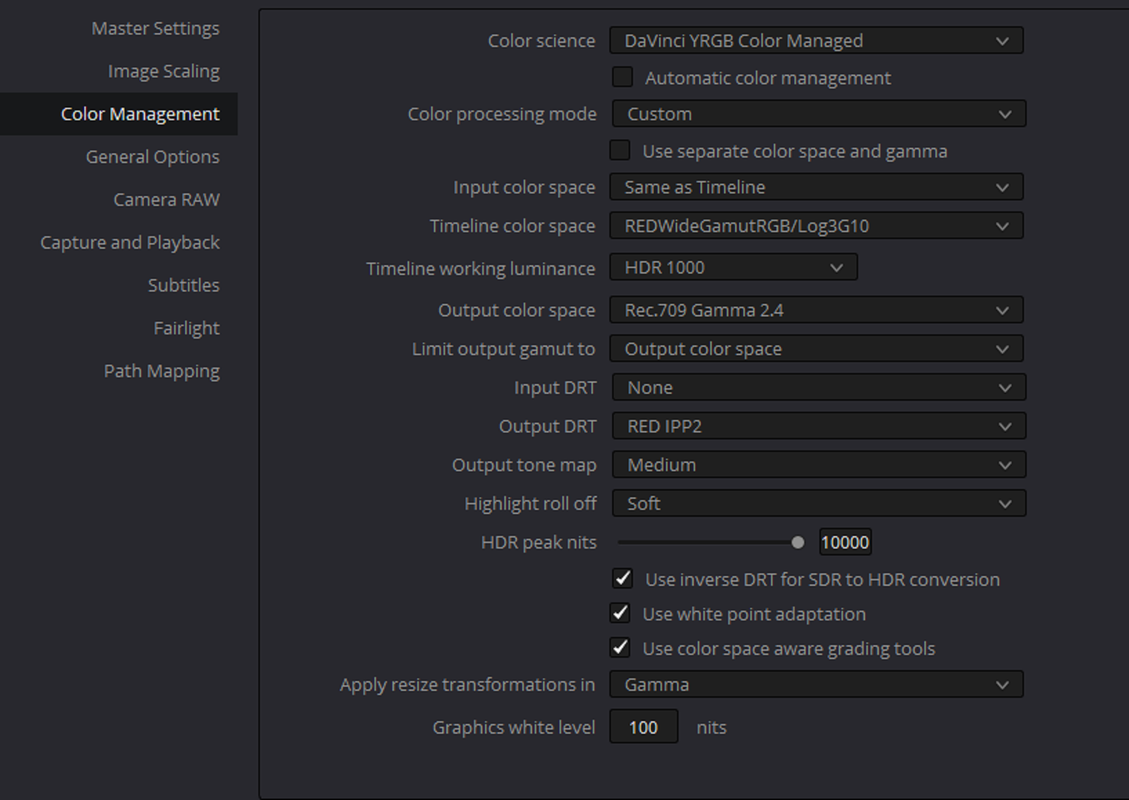Open Output color space dropdown
The image size is (1129, 800).
(816, 310)
